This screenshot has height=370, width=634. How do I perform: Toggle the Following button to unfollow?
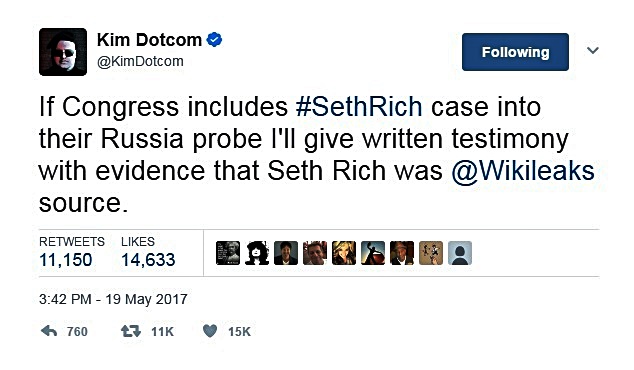coord(515,52)
